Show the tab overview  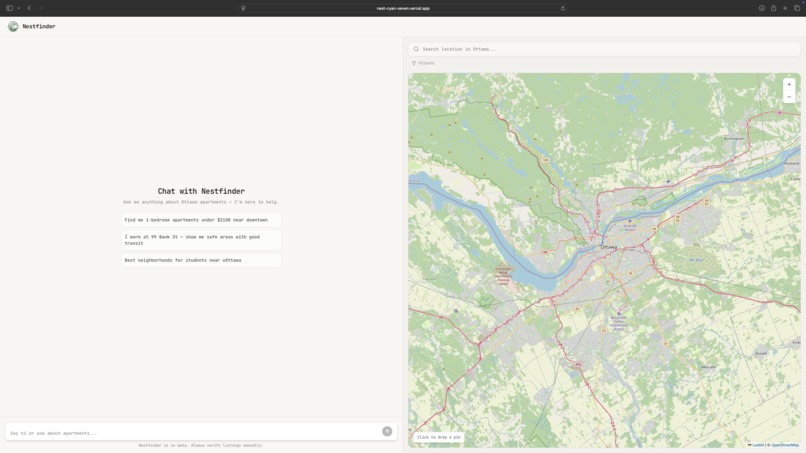point(797,8)
